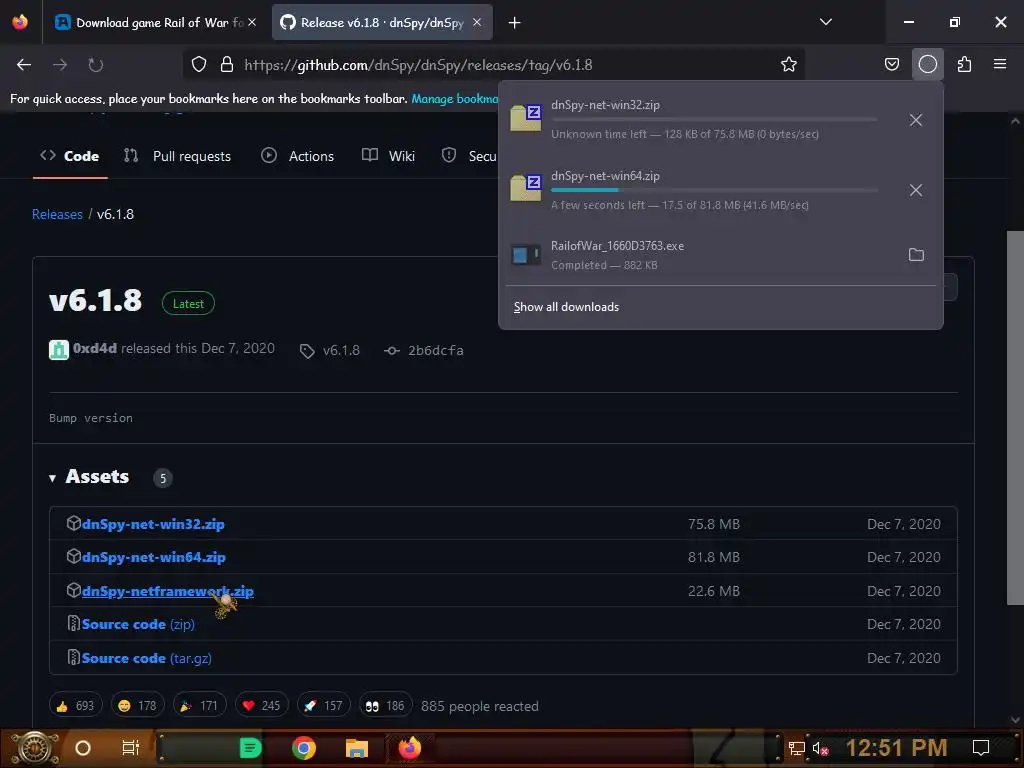Download dnSpy-net-win64.zip asset
This screenshot has width=1024, height=768.
pos(153,558)
